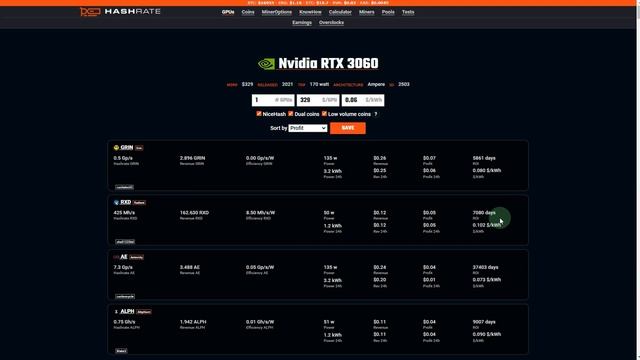Go to the Overclocks submenu link
This screenshot has width=640, height=360.
[x=331, y=23]
